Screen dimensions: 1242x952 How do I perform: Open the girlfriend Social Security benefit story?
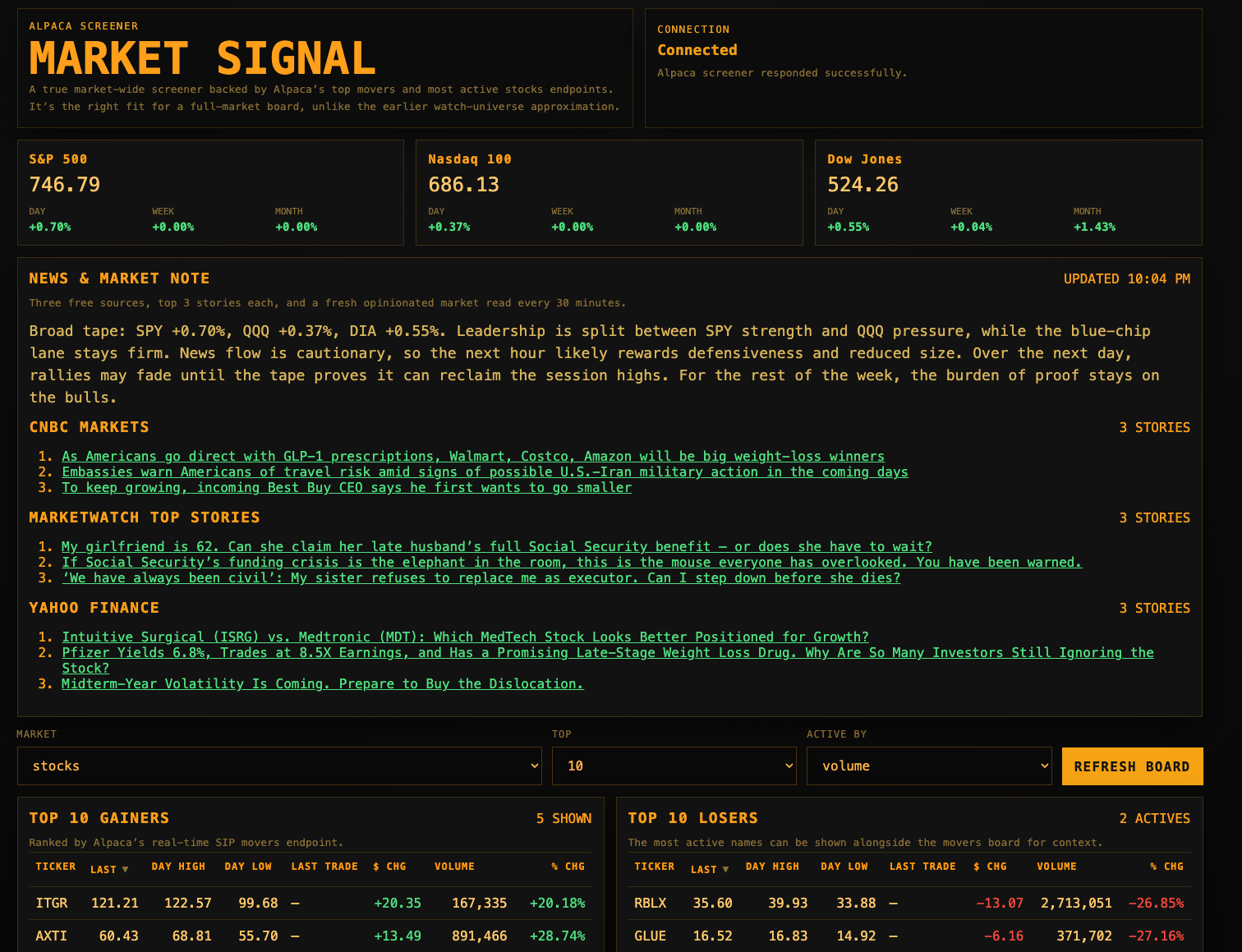point(497,547)
